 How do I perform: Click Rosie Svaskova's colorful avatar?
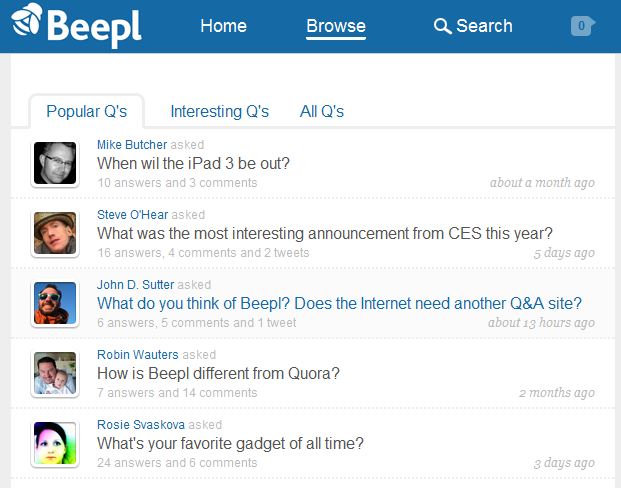(x=55, y=443)
